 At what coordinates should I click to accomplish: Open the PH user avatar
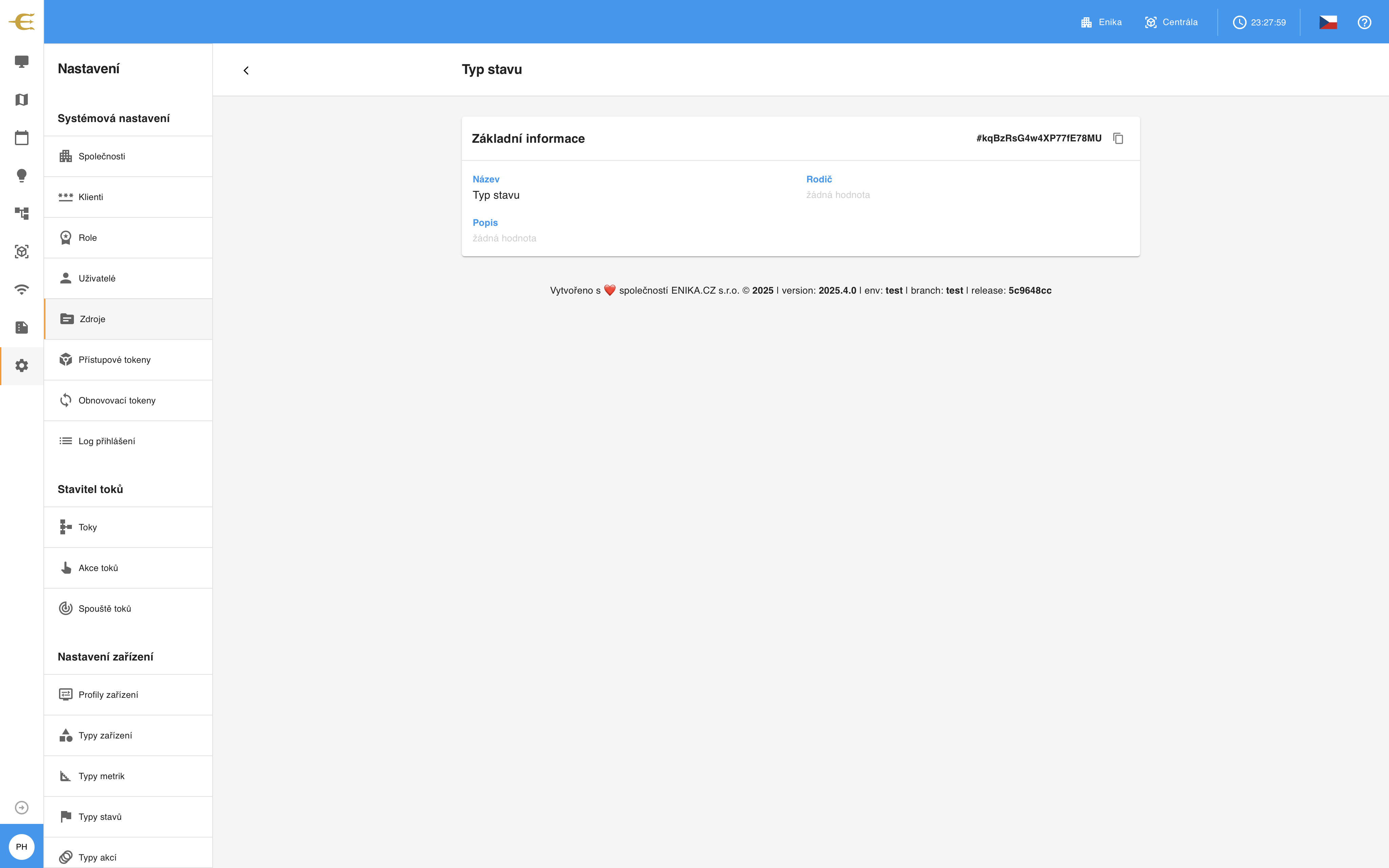22,847
